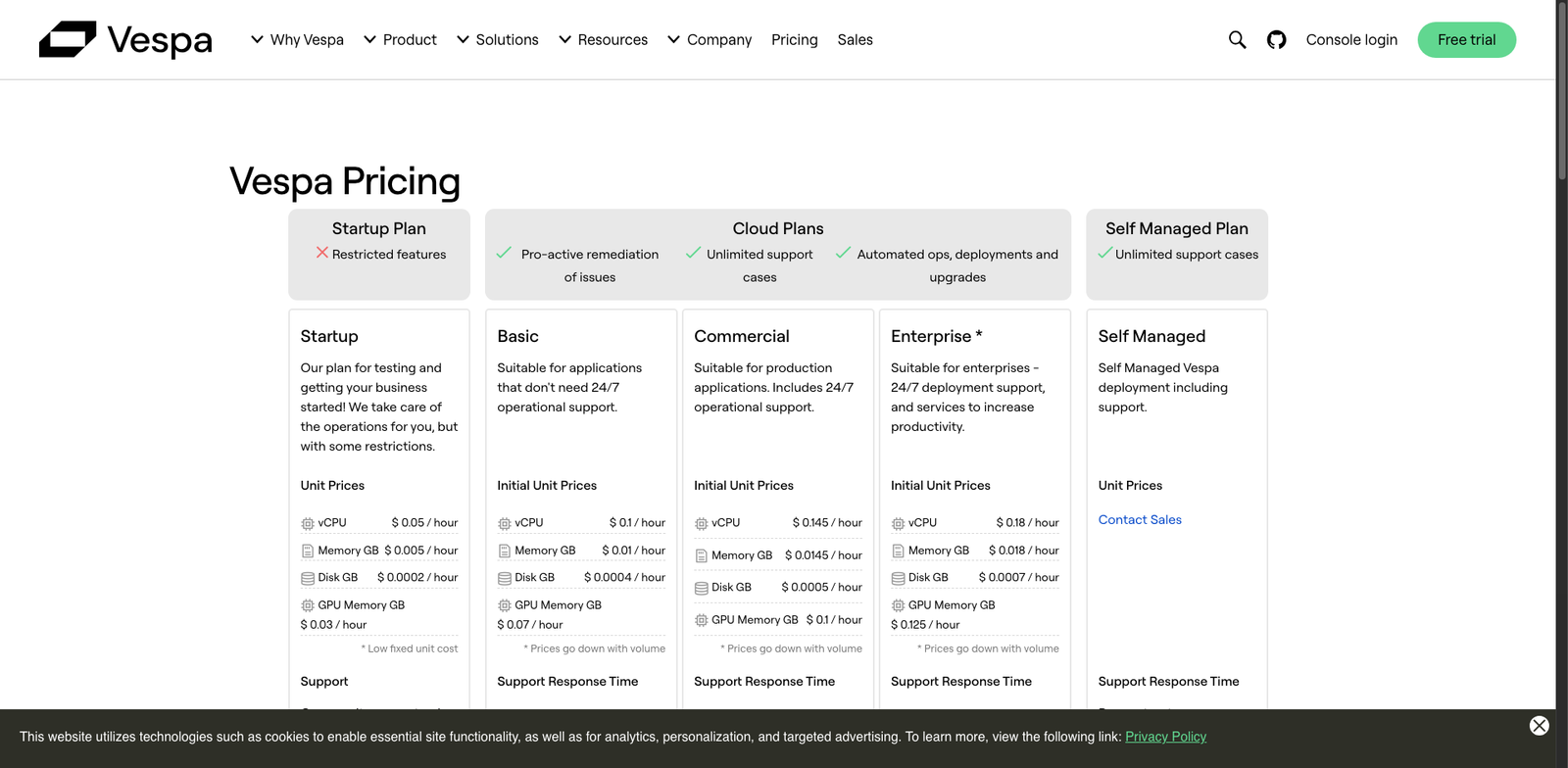Open the GitHub icon link
This screenshot has width=1568, height=768.
[x=1276, y=40]
